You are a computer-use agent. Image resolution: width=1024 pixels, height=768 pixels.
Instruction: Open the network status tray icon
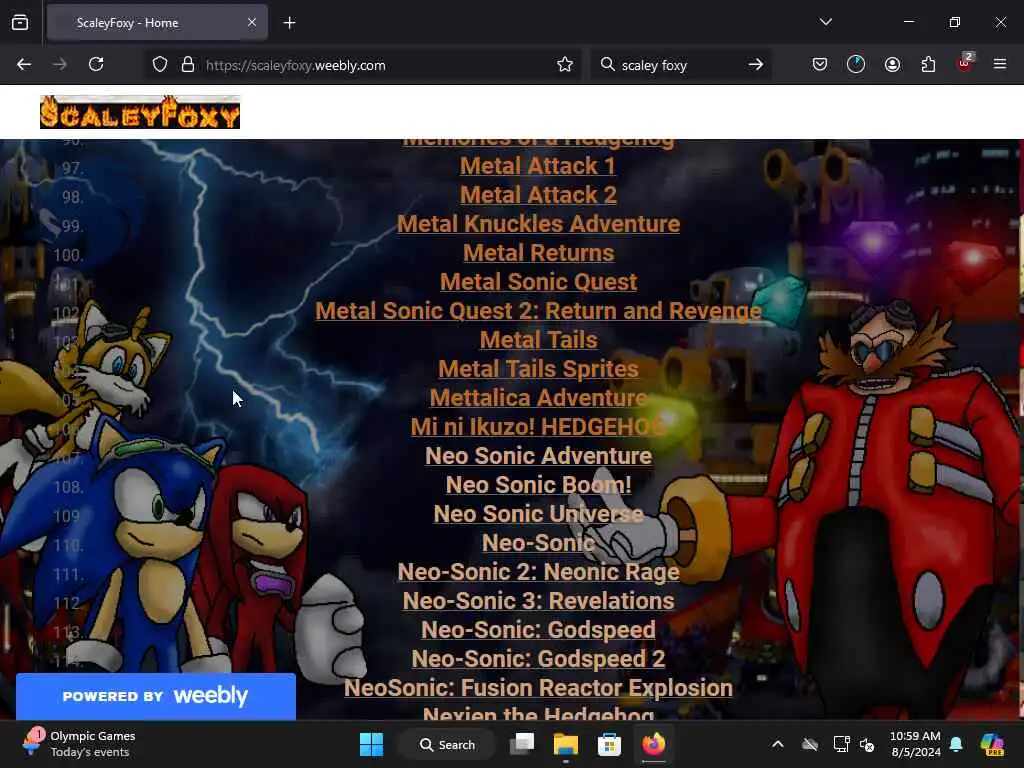[x=841, y=744]
